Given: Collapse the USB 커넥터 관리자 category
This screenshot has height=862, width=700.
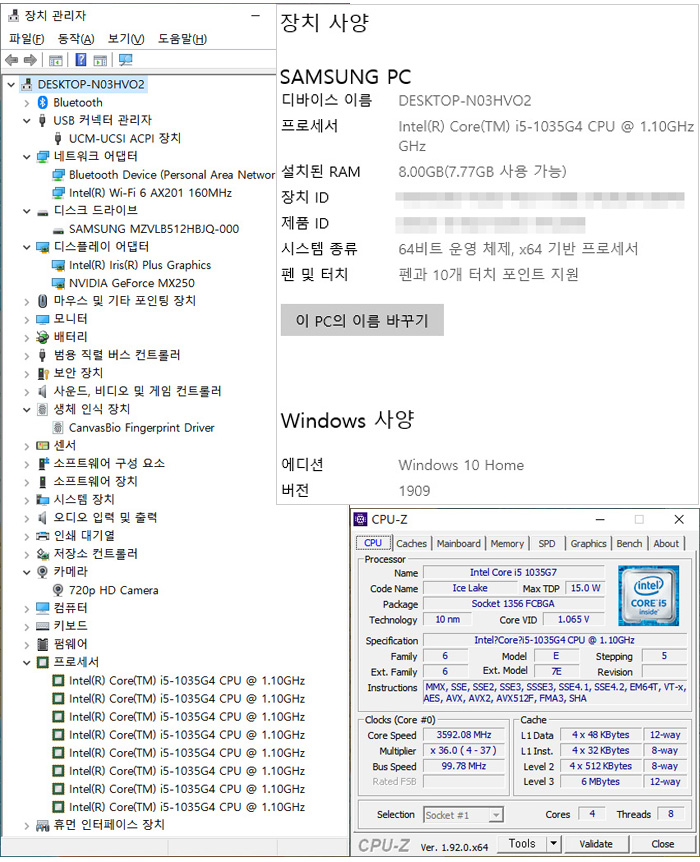Looking at the screenshot, I should (26, 120).
